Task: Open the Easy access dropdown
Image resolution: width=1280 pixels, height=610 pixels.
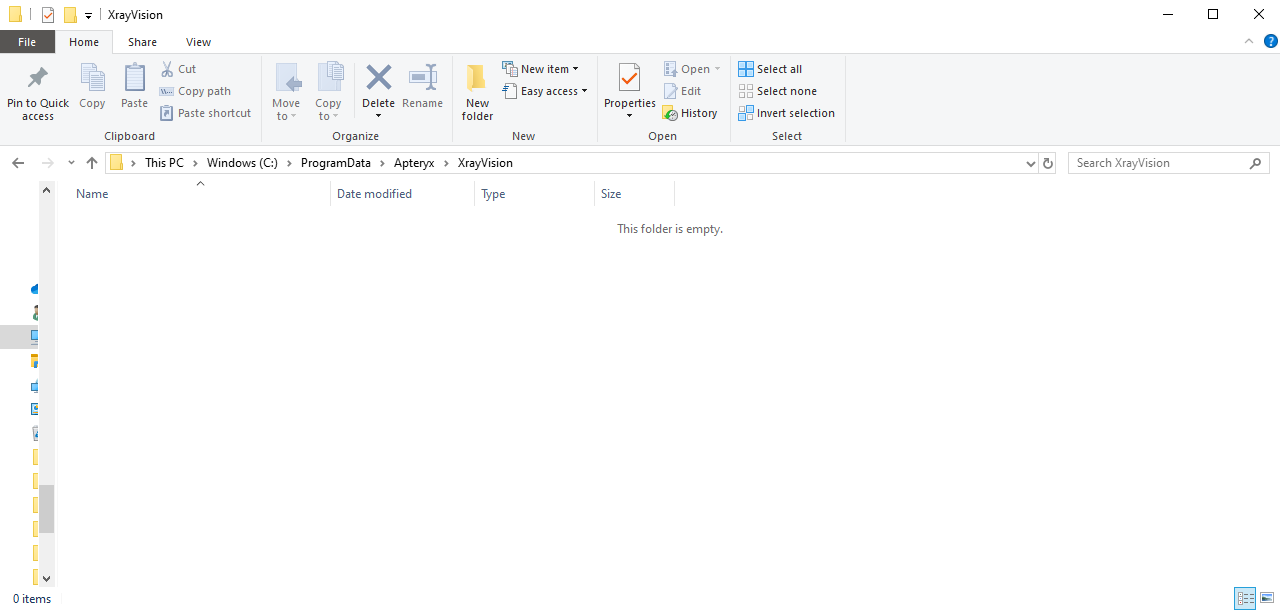Action: pyautogui.click(x=544, y=91)
